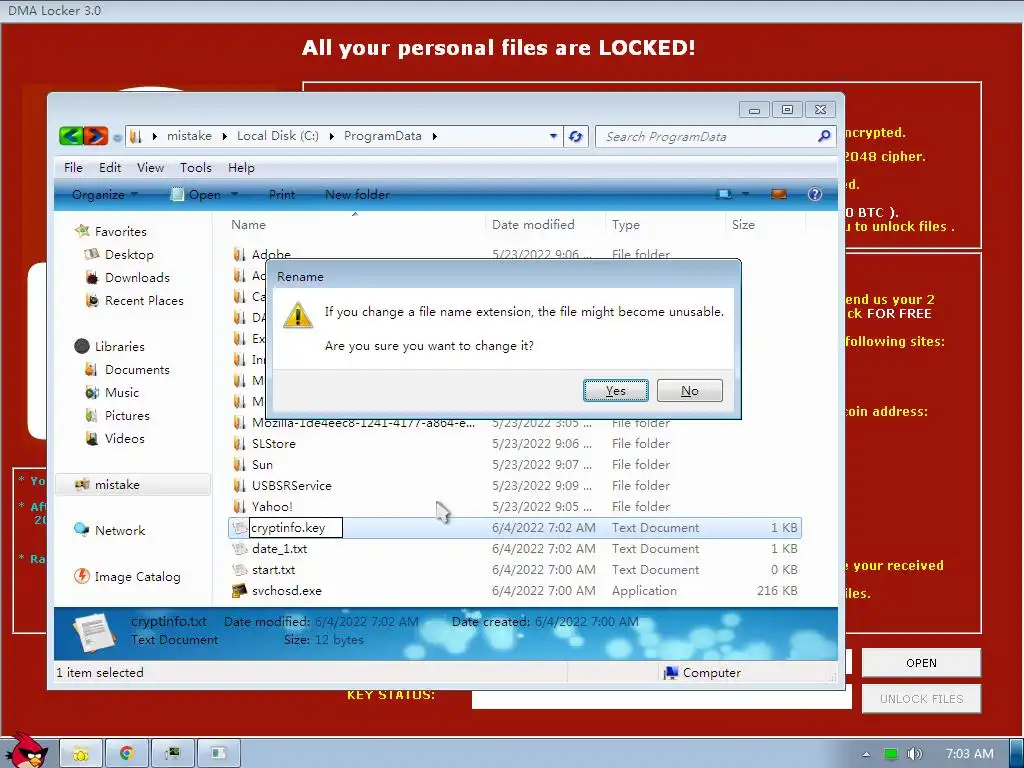
Task: Click Local Disk (C:) breadcrumb
Action: pos(278,136)
